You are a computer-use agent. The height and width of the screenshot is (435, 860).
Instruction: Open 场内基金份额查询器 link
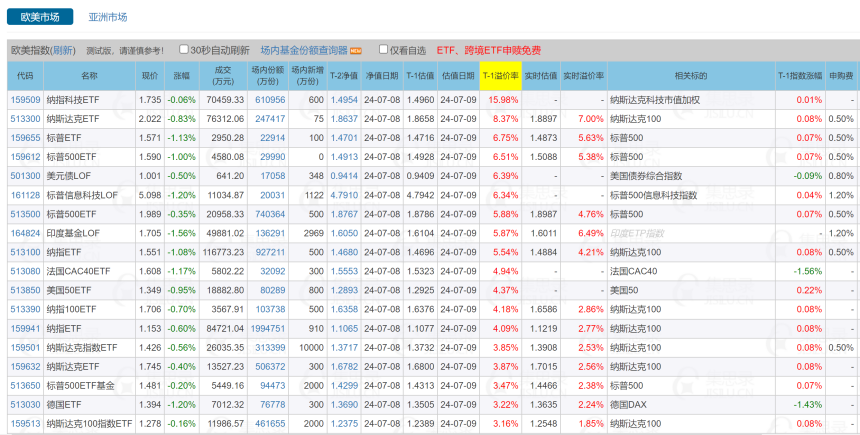[304, 50]
